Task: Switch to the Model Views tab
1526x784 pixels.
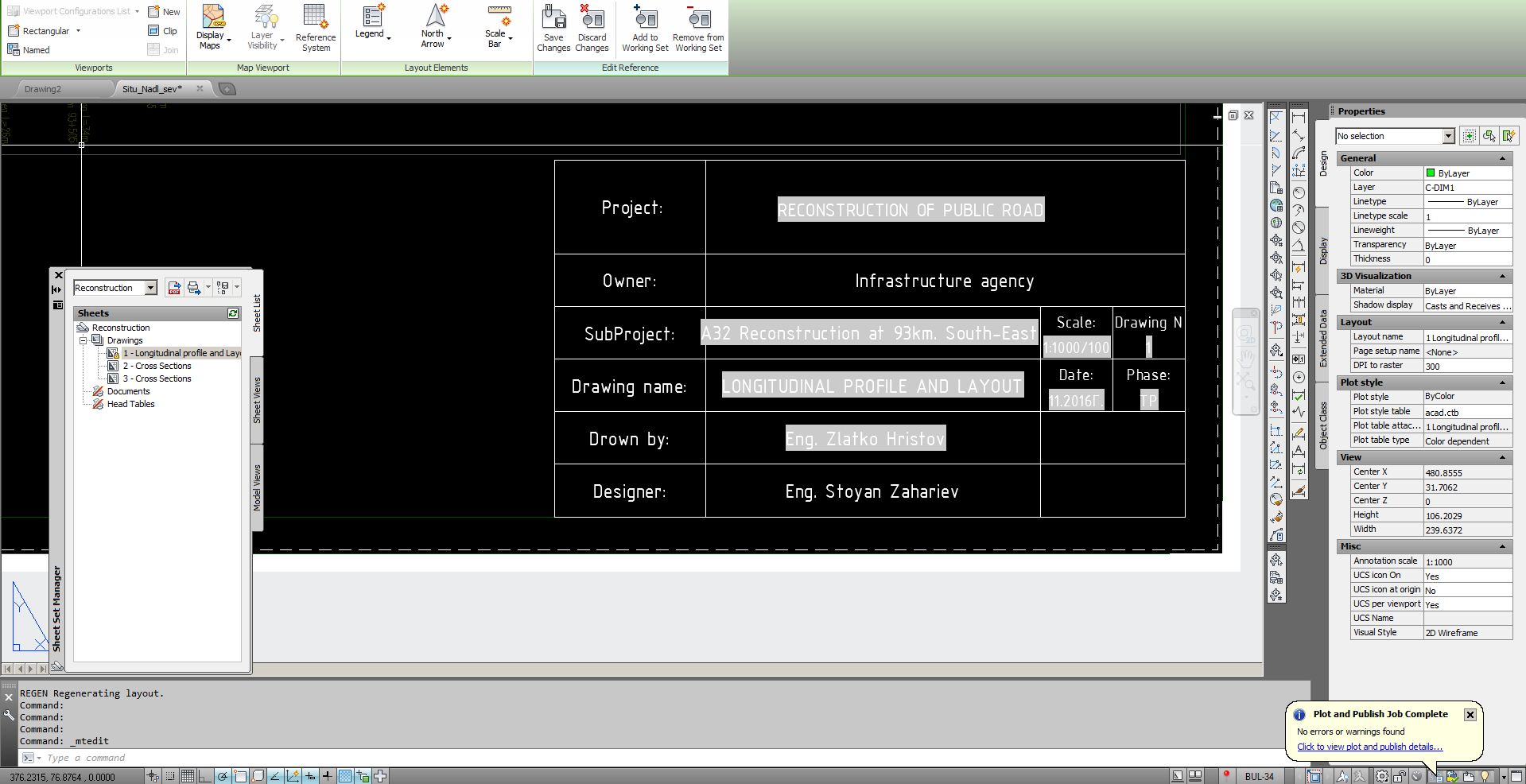Action: click(257, 487)
